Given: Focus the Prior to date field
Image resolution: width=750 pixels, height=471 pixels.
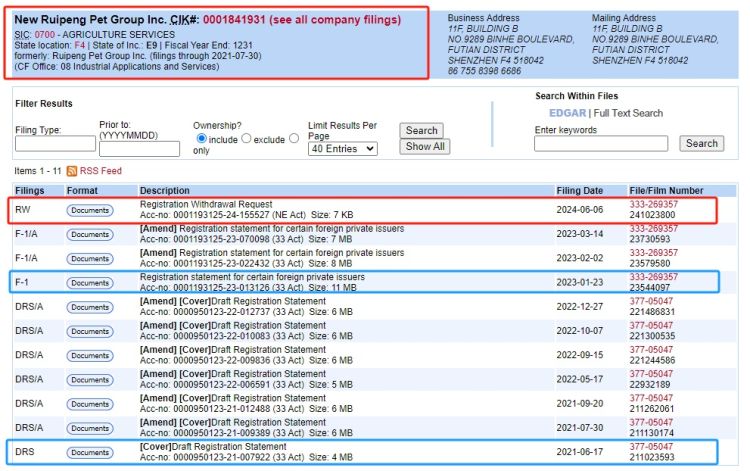Looking at the screenshot, I should 140,149.
